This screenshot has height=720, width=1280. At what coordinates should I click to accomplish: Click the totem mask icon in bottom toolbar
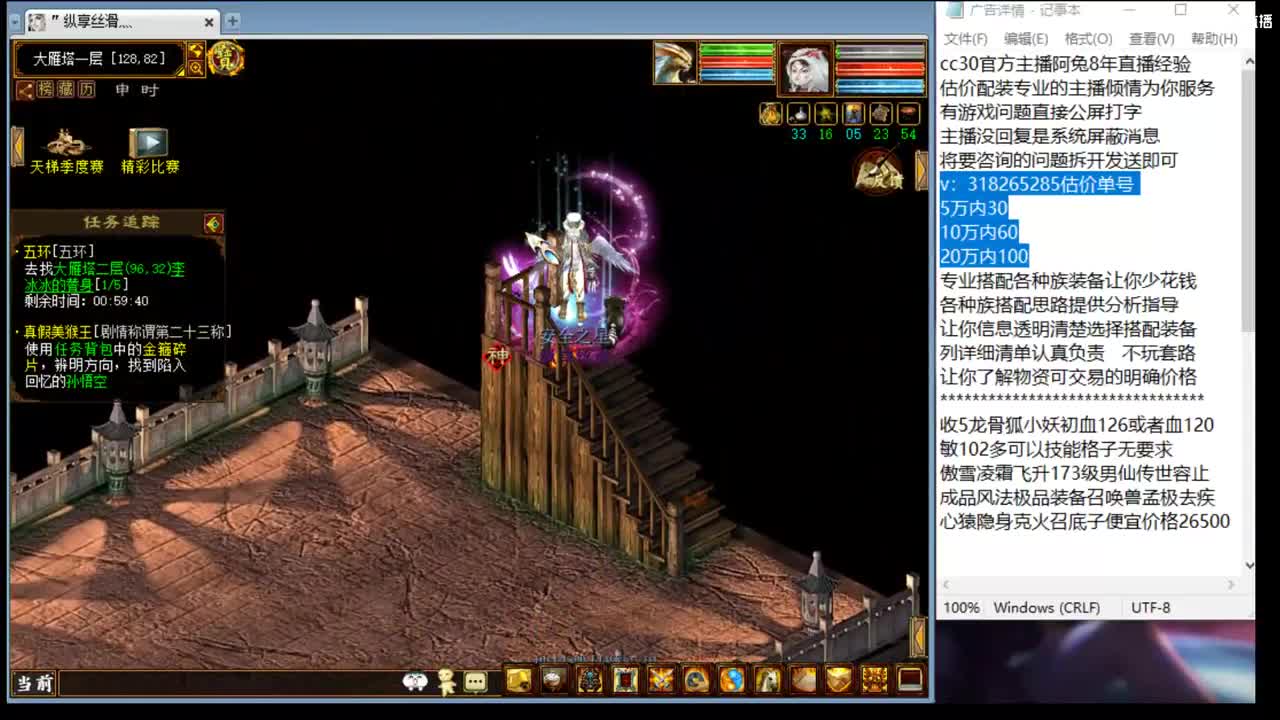(590, 680)
